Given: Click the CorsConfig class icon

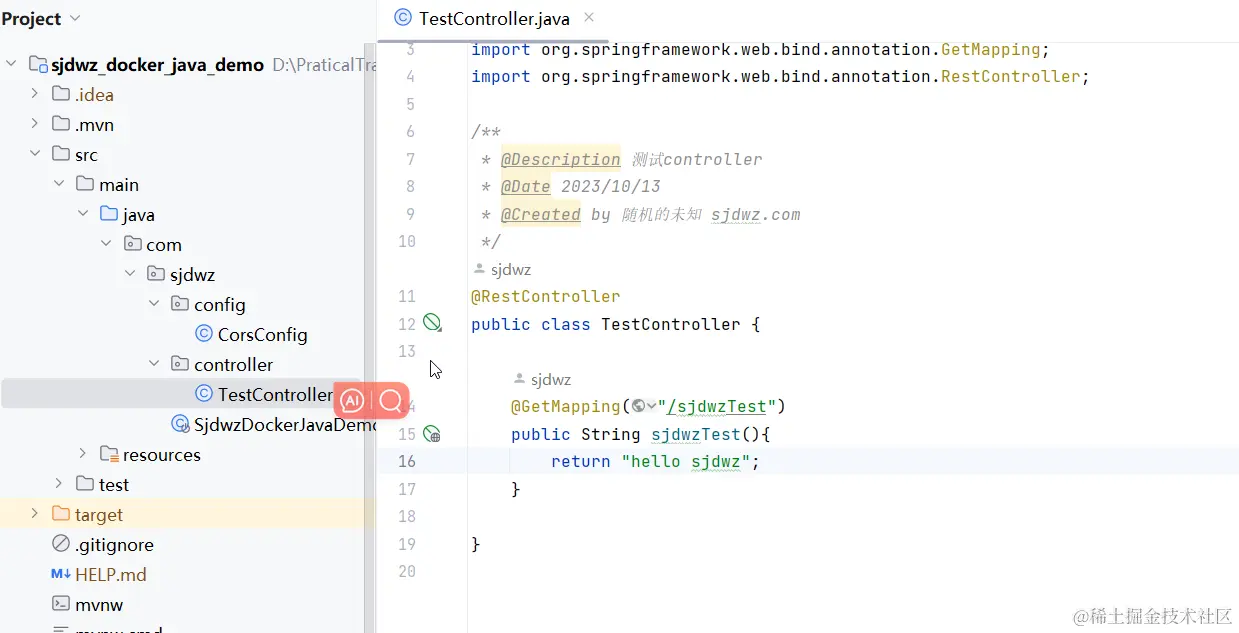Looking at the screenshot, I should click(204, 334).
